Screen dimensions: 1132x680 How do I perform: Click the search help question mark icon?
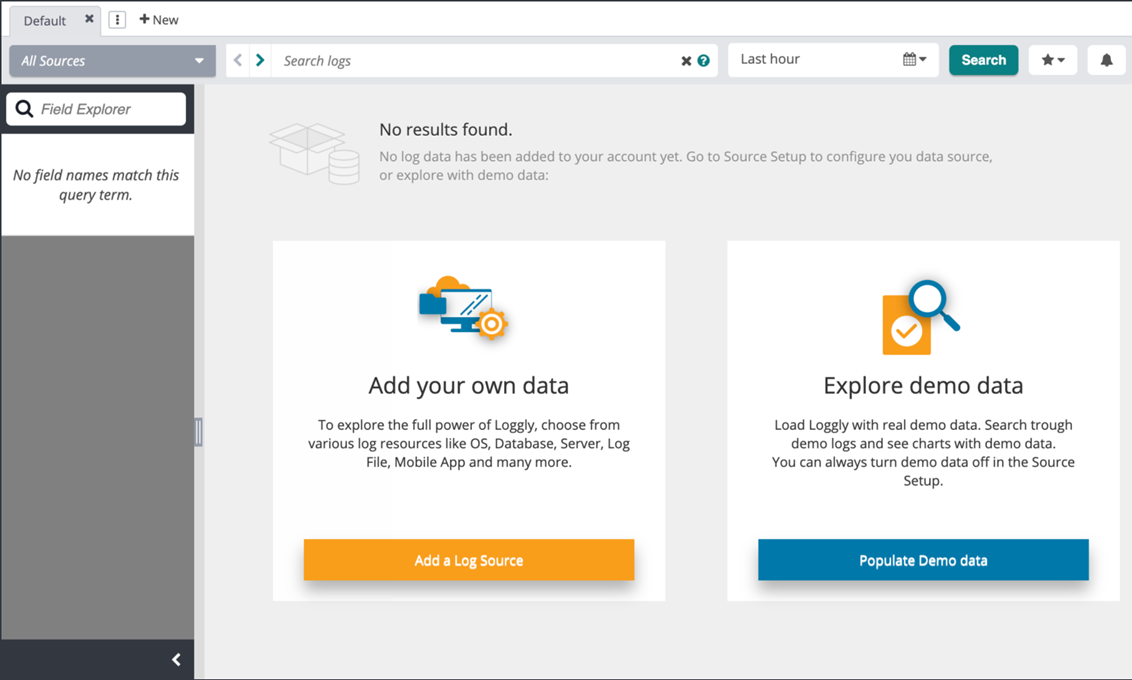704,61
